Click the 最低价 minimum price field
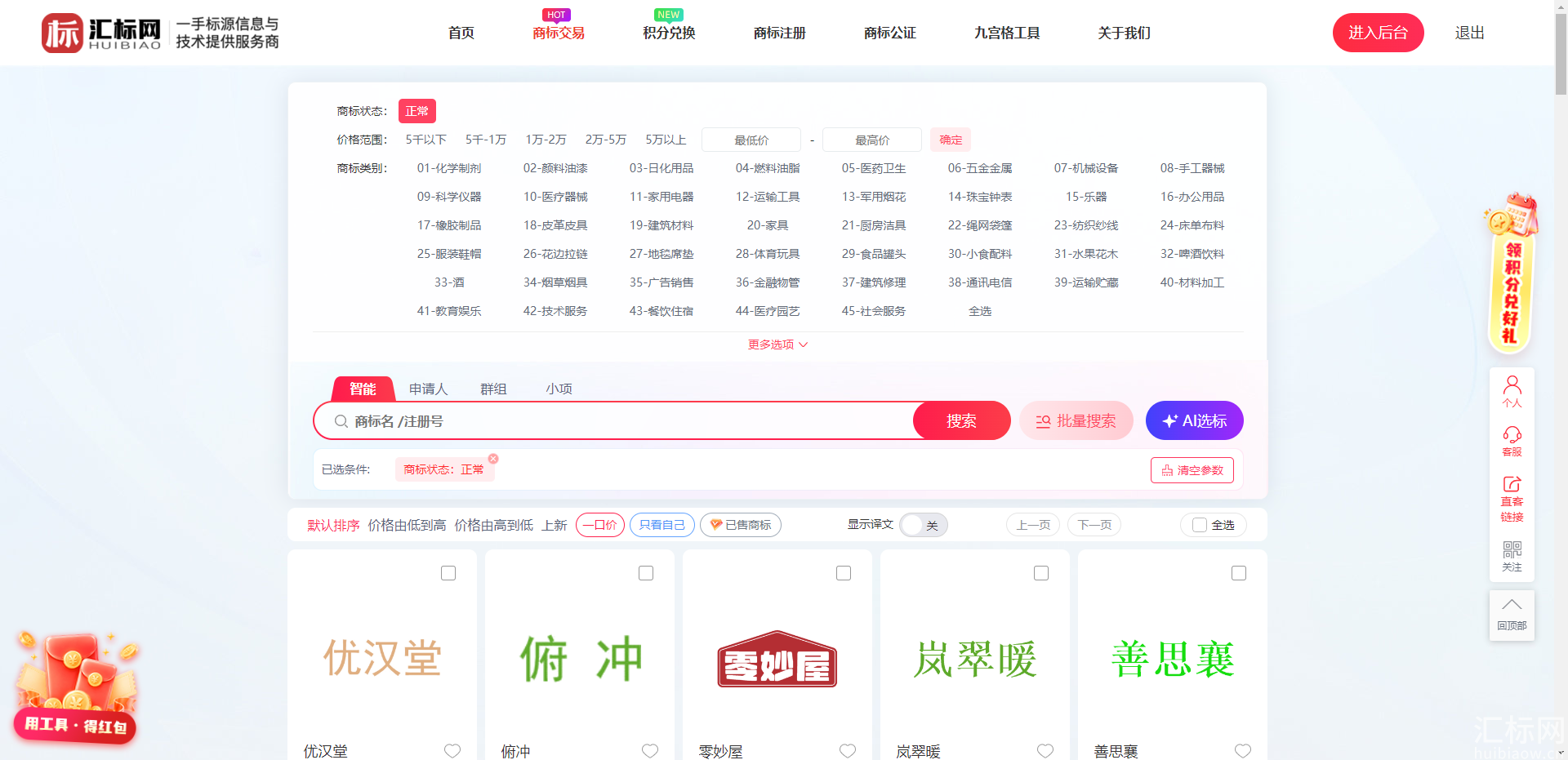Screen dimensions: 1568x760 (x=751, y=140)
